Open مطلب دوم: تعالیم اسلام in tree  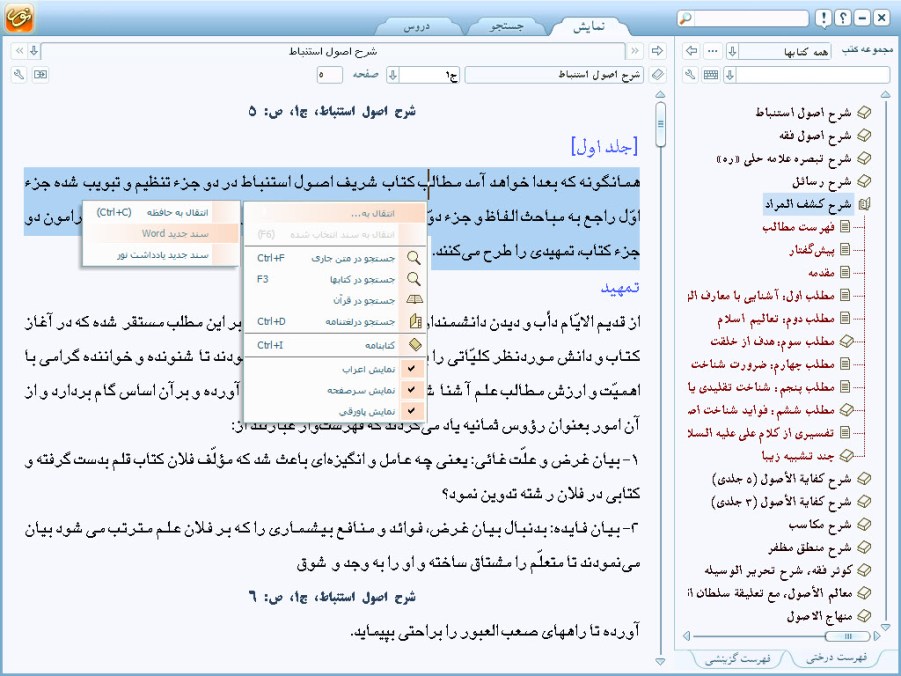click(776, 318)
